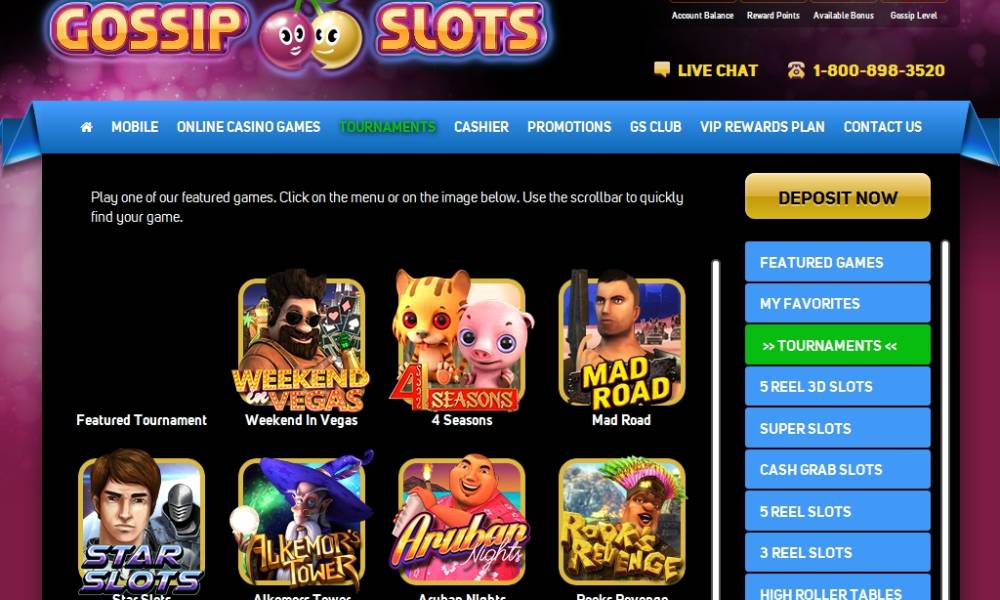
Task: Select 5 Reel 3D Slots category
Action: click(837, 386)
